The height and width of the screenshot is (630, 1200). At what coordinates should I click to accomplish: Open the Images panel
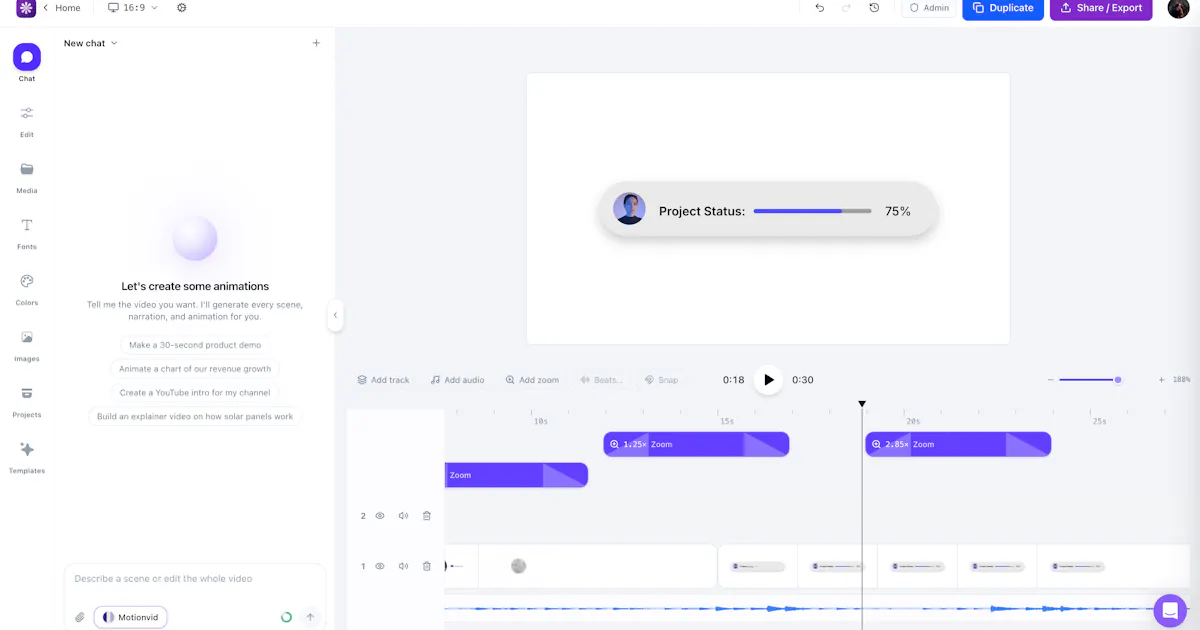coord(27,344)
